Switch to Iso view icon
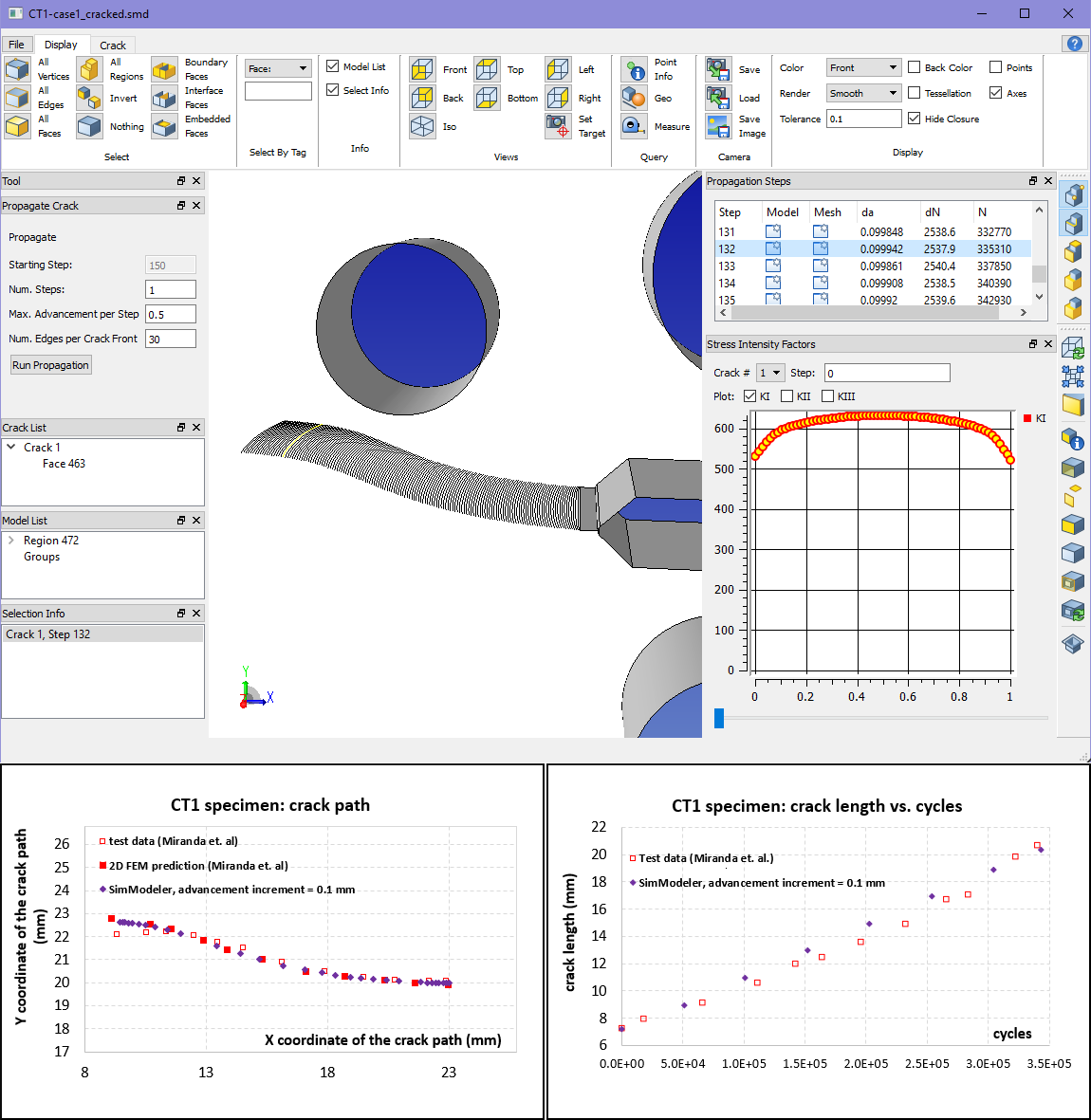 tap(422, 126)
